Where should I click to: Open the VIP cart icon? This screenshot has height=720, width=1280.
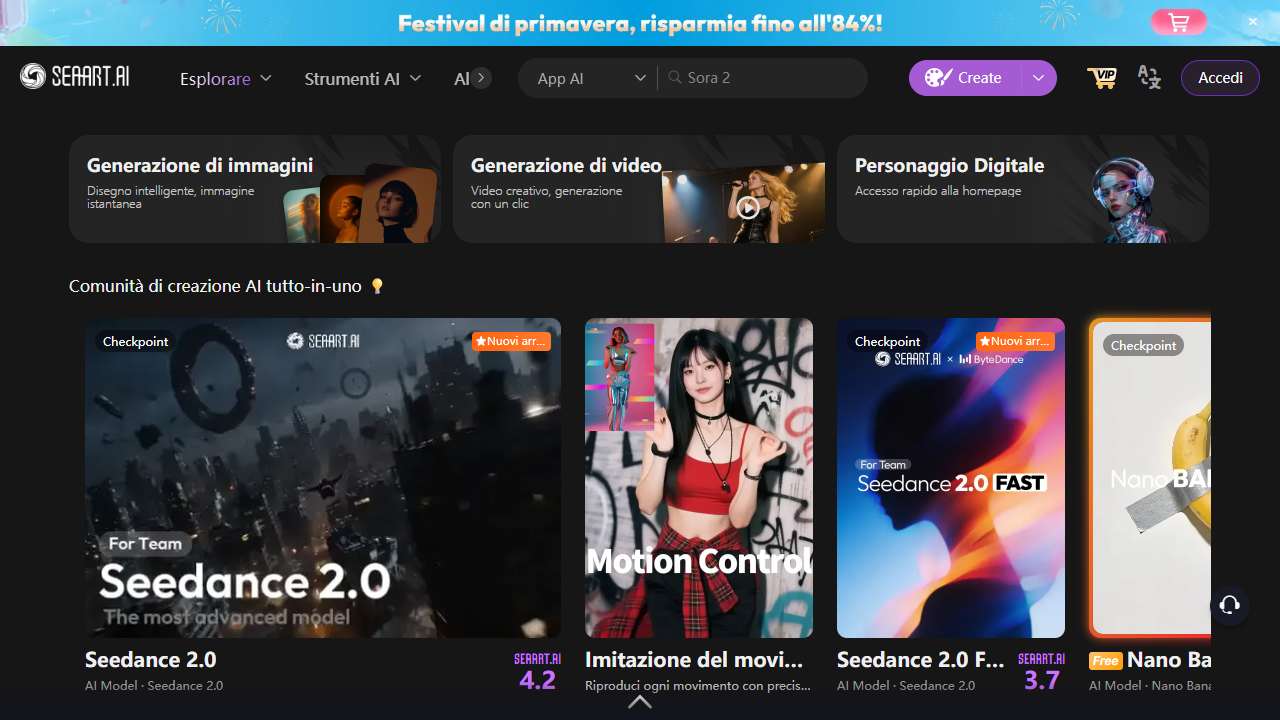tap(1102, 78)
